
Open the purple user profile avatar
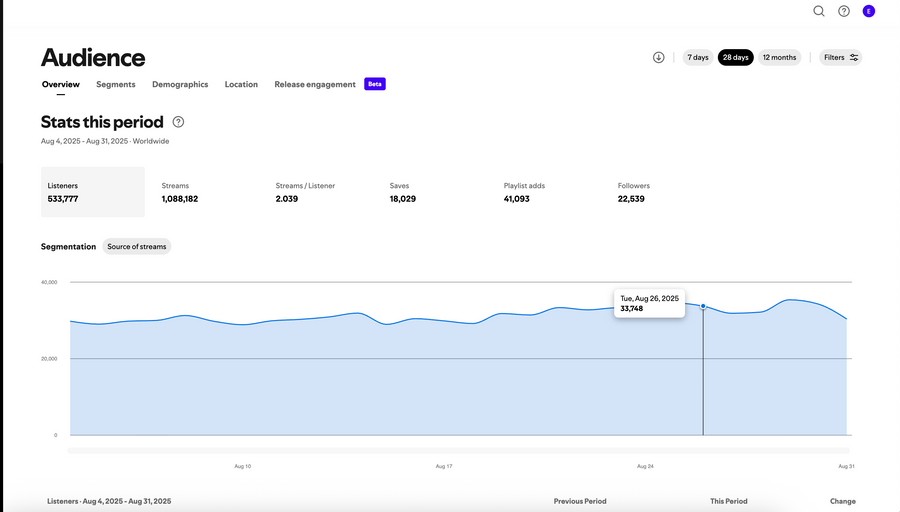(868, 11)
